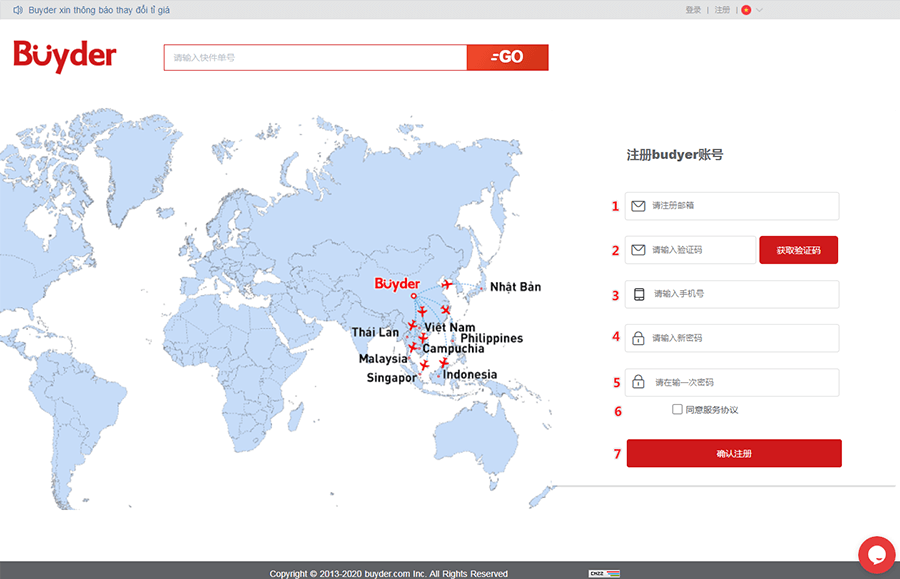Image resolution: width=900 pixels, height=579 pixels.
Task: Click the lock icon in 请输入新密码 field
Action: [x=638, y=338]
